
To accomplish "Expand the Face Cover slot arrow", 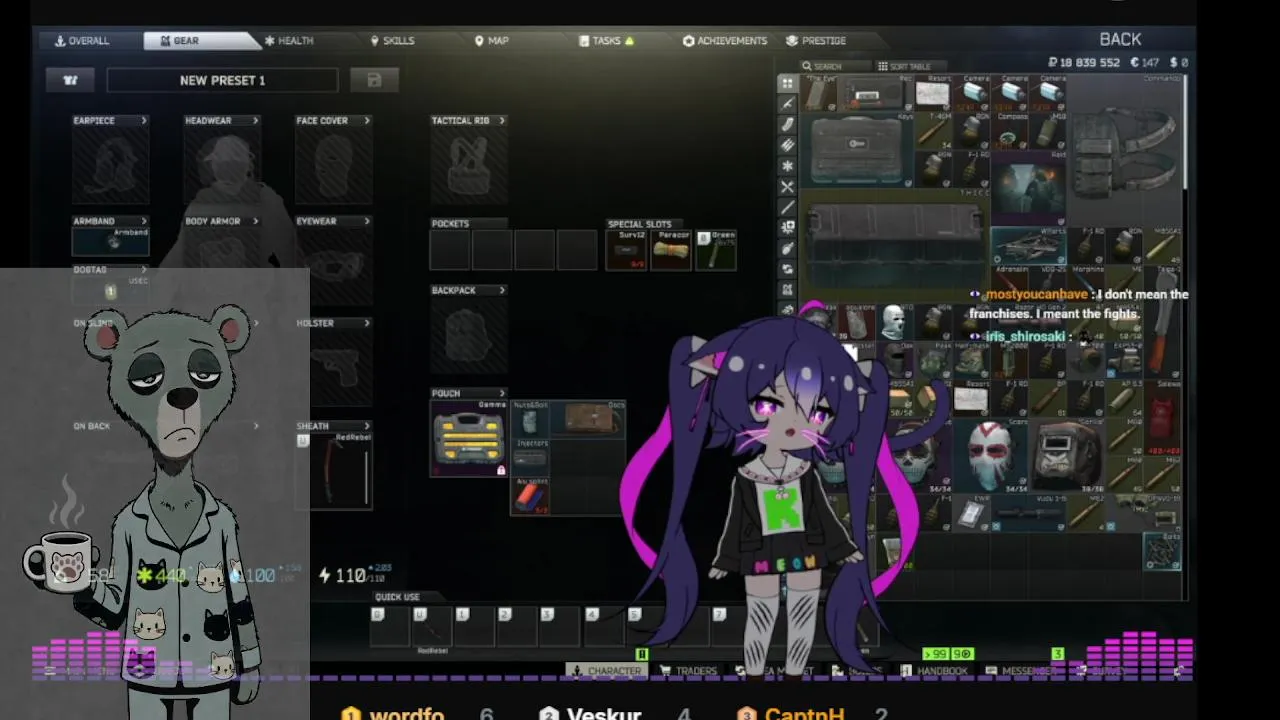I will click(367, 120).
